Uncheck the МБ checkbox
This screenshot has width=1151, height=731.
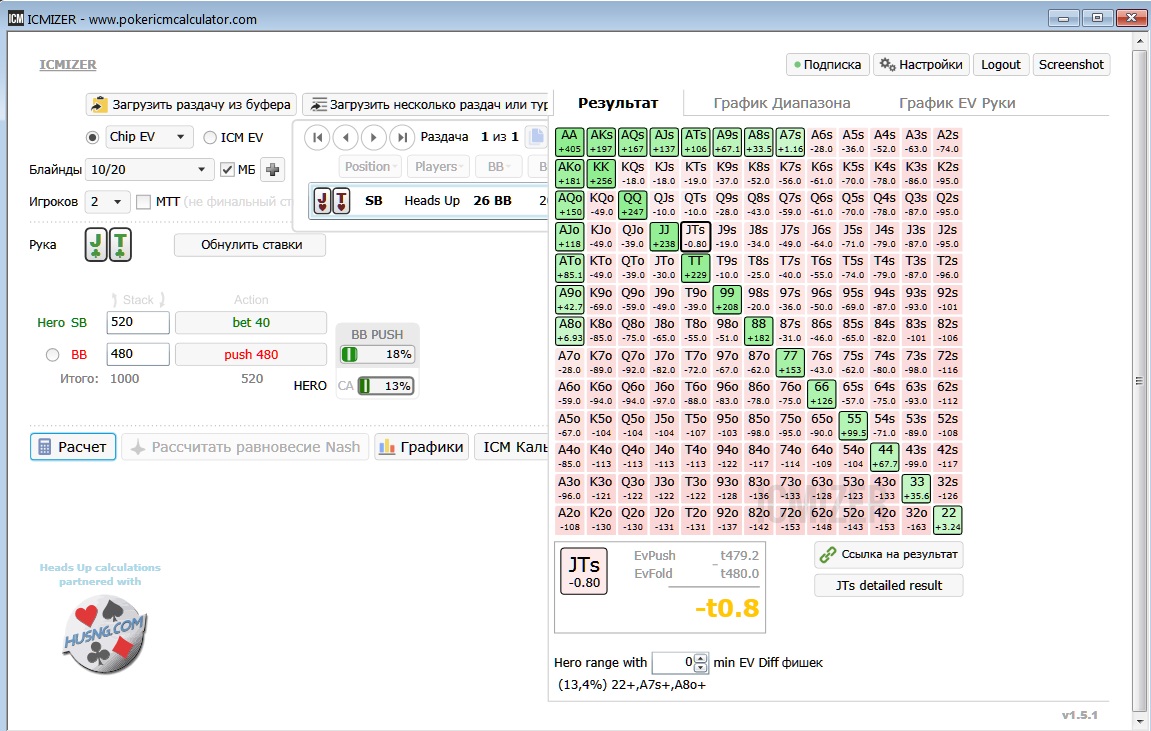point(227,170)
